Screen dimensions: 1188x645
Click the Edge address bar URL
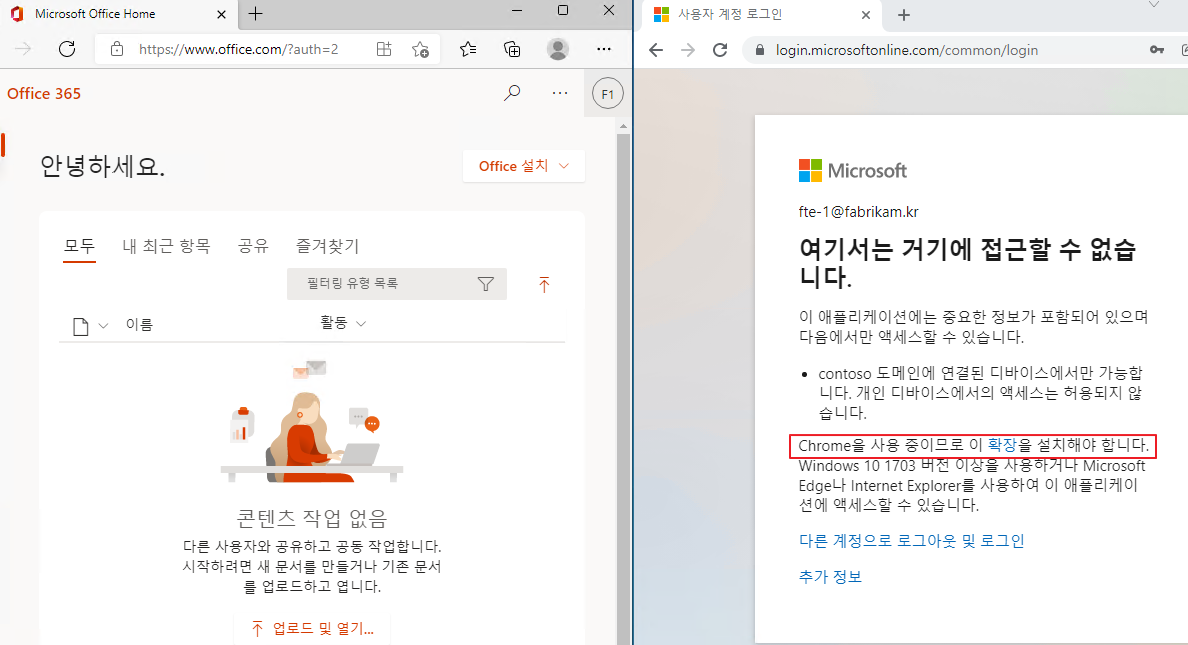pyautogui.click(x=239, y=49)
